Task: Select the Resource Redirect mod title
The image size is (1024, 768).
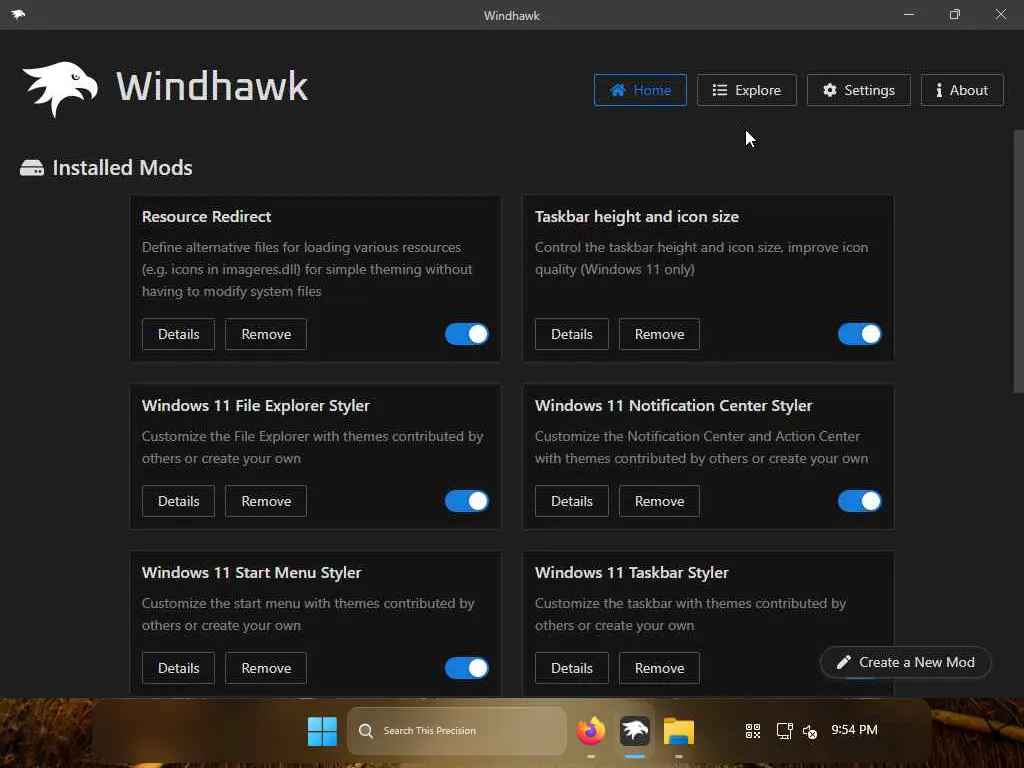Action: [x=206, y=216]
